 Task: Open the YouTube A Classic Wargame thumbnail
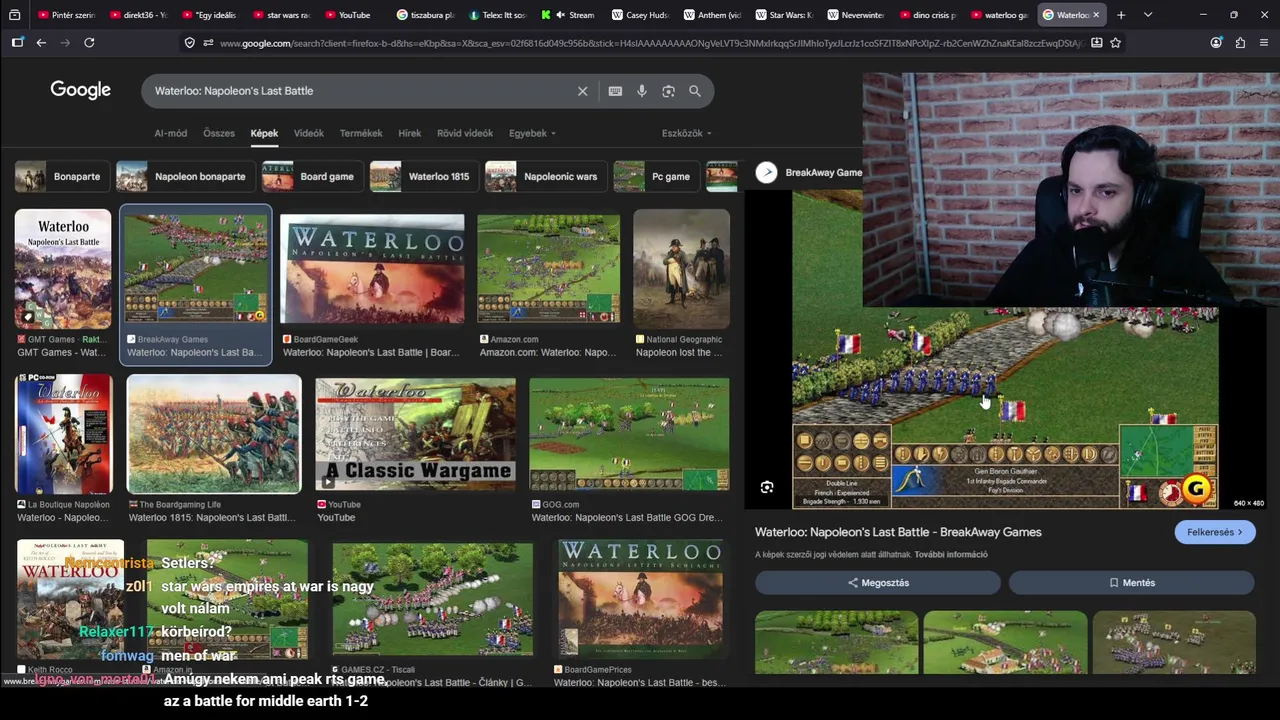tap(416, 434)
